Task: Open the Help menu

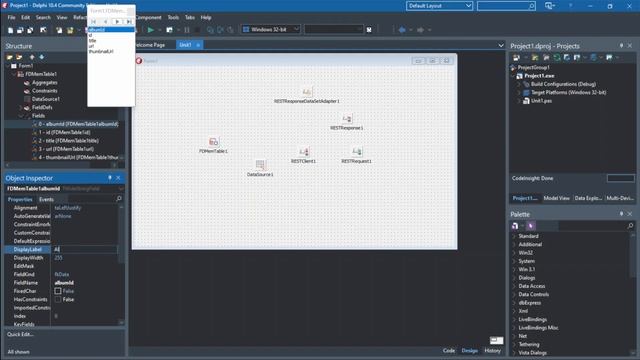Action: coord(206,18)
